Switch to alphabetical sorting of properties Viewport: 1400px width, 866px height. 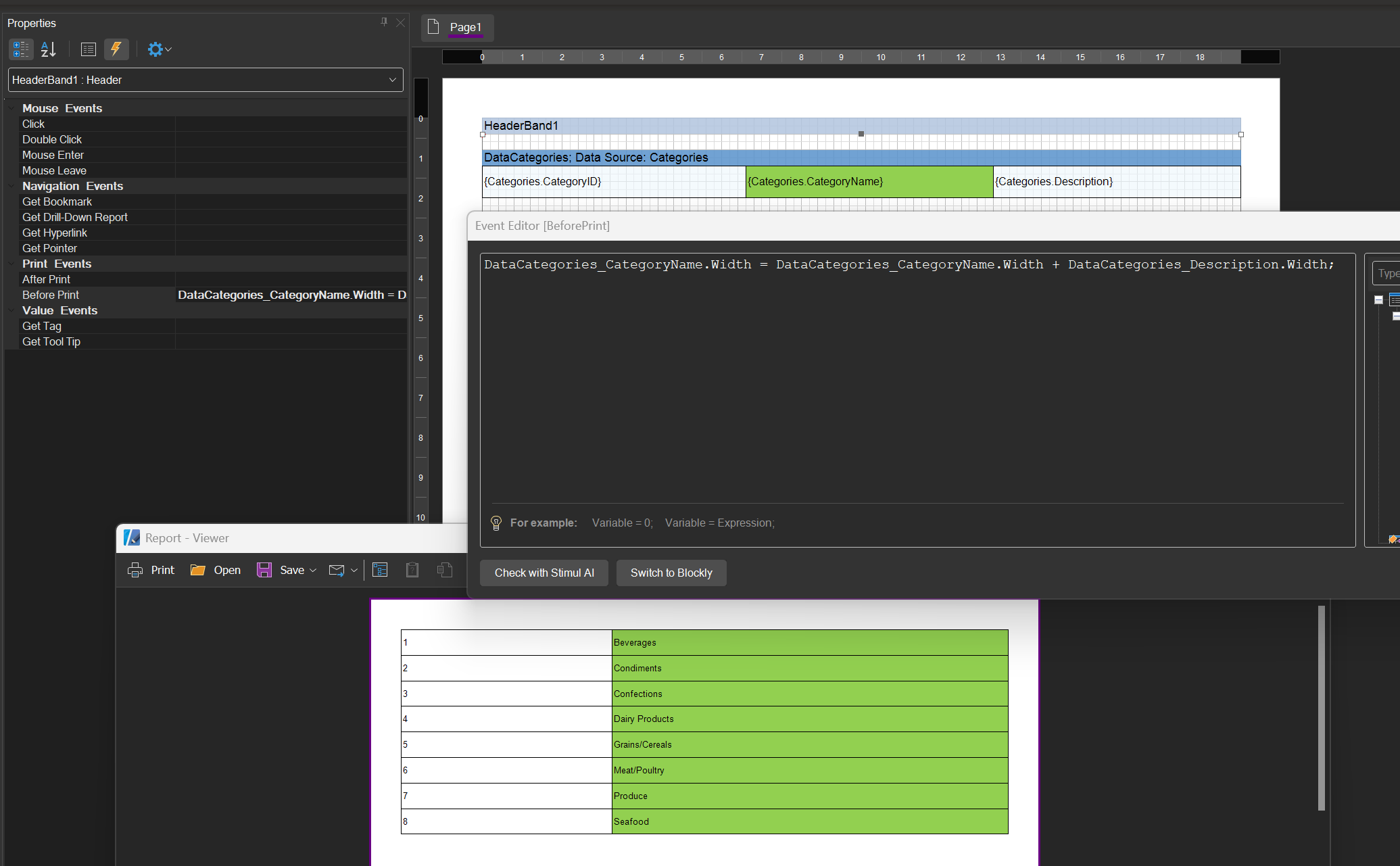point(47,49)
